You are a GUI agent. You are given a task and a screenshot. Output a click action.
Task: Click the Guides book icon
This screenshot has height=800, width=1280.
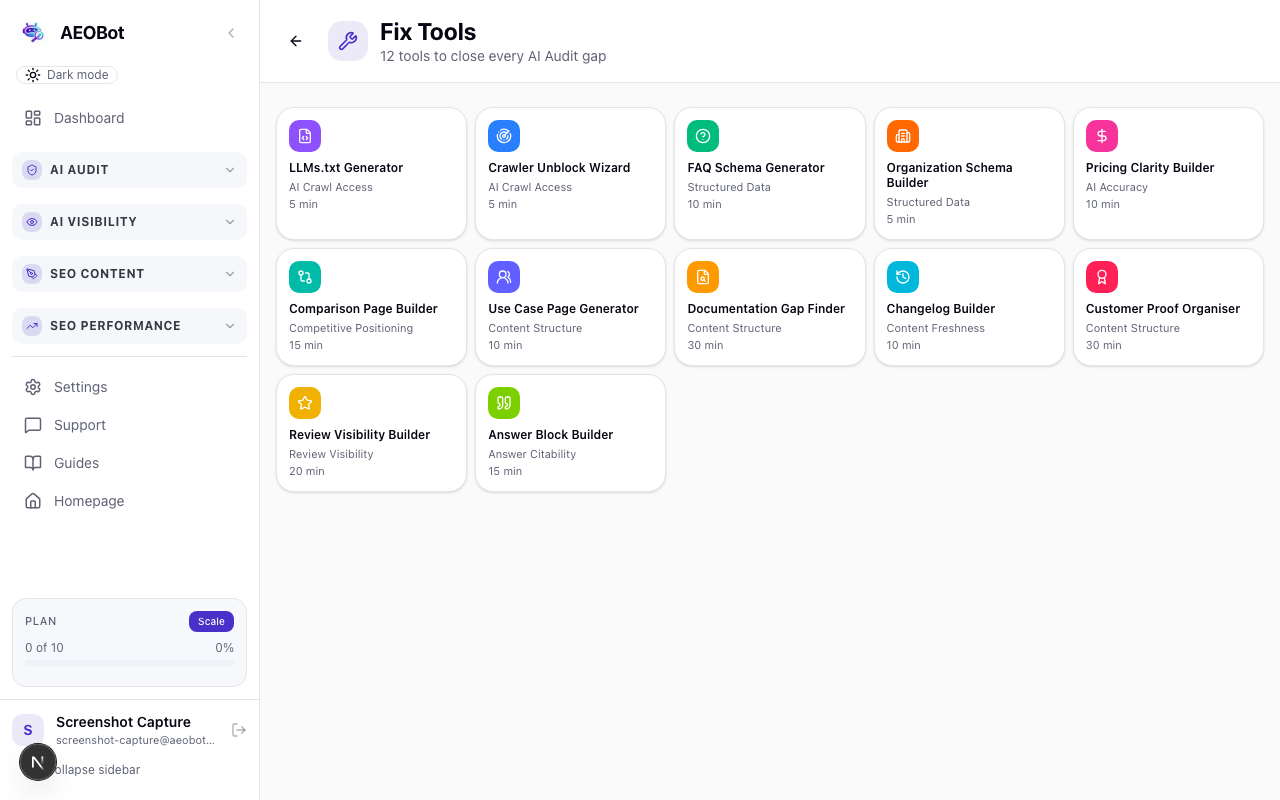33,463
